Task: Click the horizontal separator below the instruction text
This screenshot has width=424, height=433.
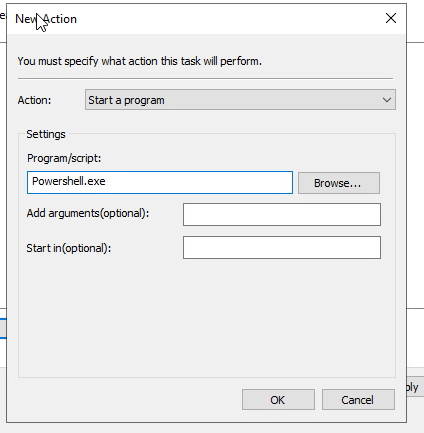Action: click(x=205, y=79)
